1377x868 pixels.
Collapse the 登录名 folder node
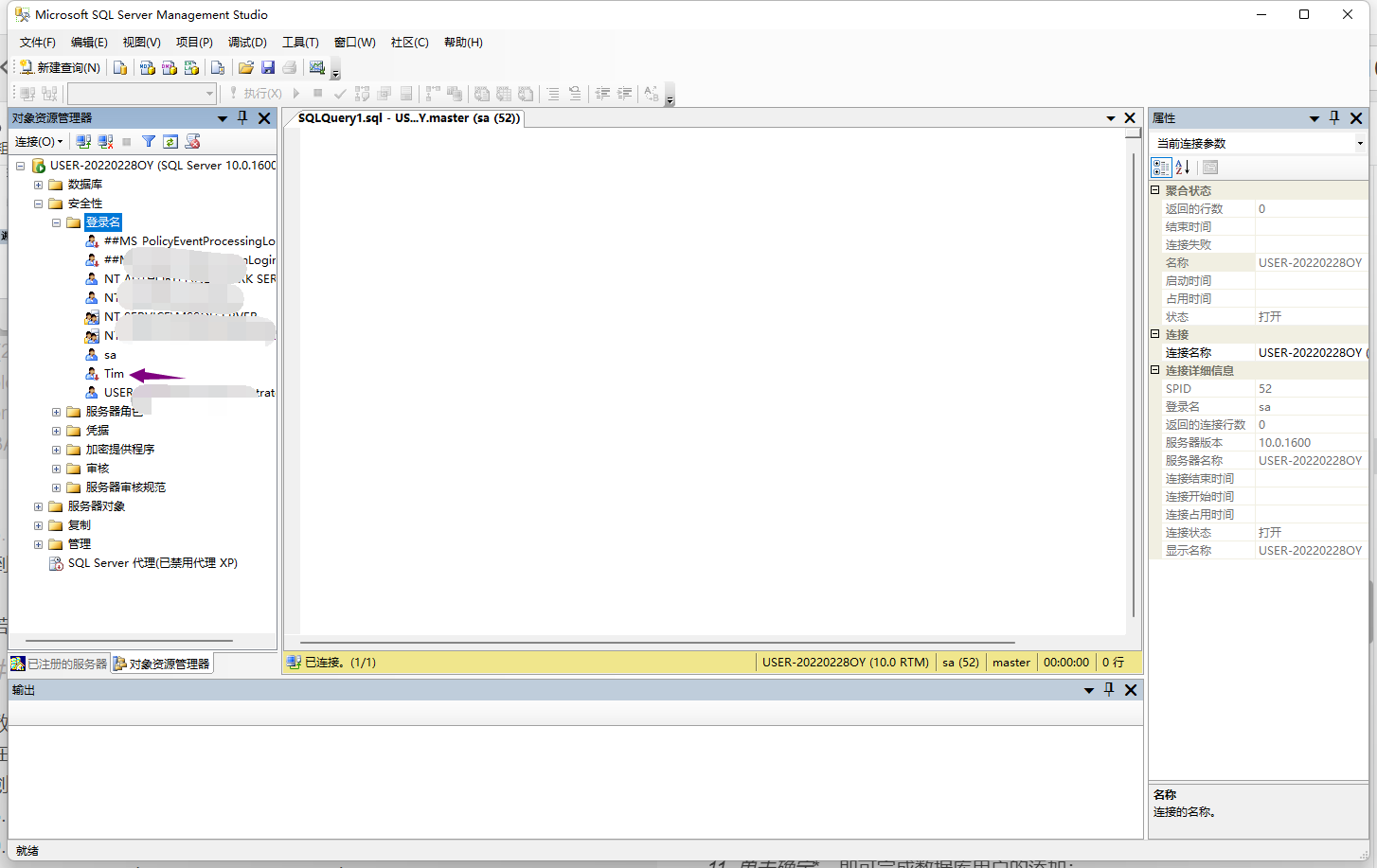point(56,222)
